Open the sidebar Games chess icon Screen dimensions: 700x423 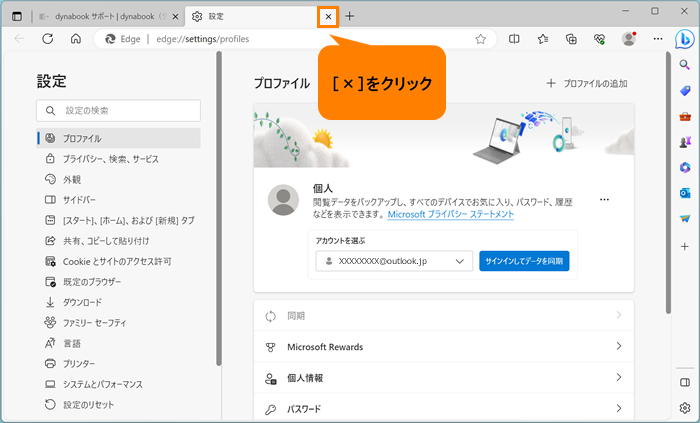point(685,142)
